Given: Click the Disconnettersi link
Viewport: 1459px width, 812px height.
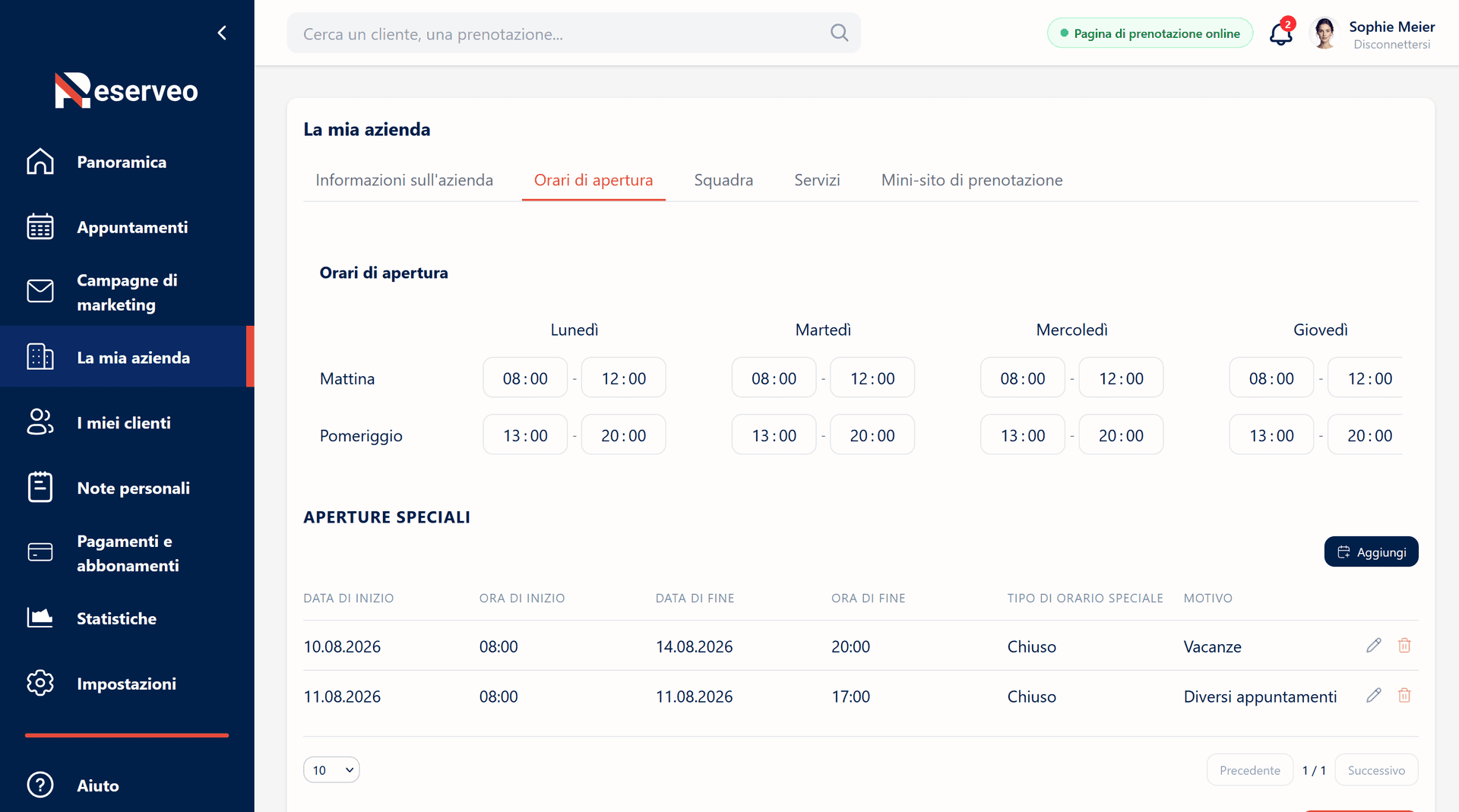Looking at the screenshot, I should pos(1391,45).
